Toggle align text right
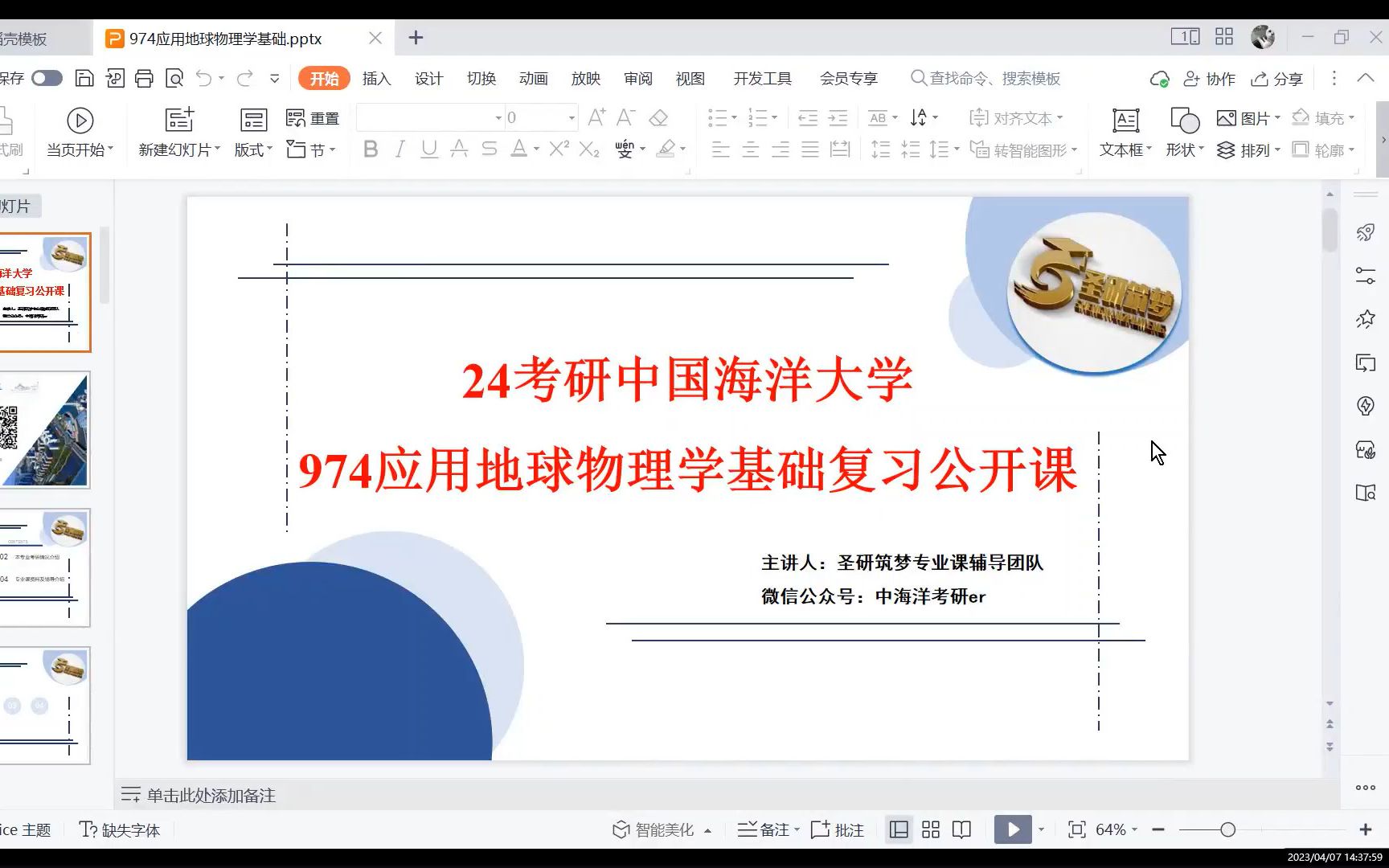 tap(780, 149)
